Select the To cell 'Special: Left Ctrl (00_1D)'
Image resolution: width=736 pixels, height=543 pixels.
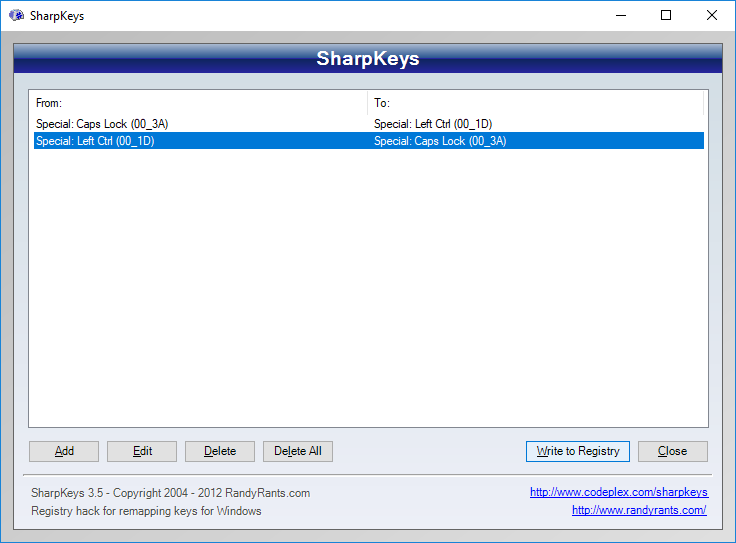click(x=433, y=124)
